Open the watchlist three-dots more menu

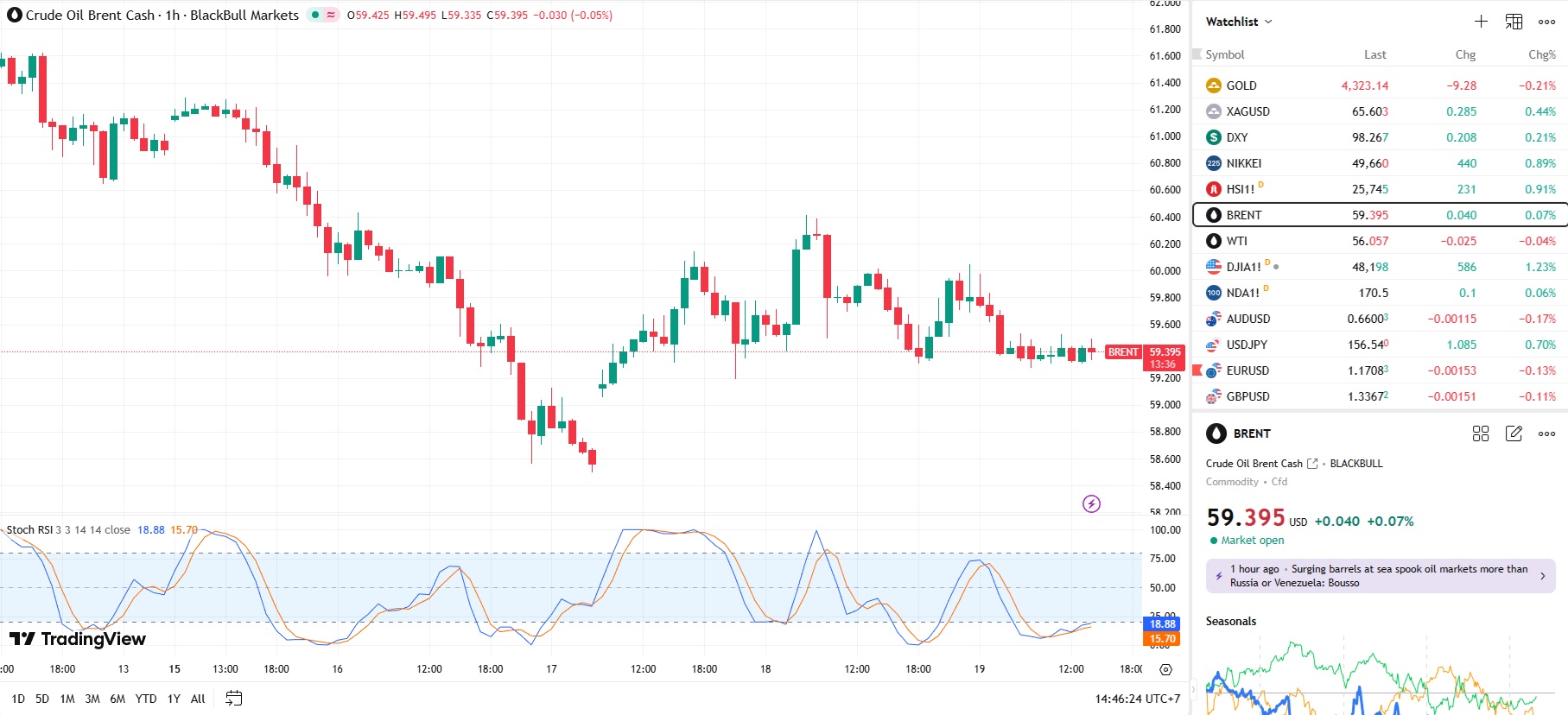(1546, 22)
